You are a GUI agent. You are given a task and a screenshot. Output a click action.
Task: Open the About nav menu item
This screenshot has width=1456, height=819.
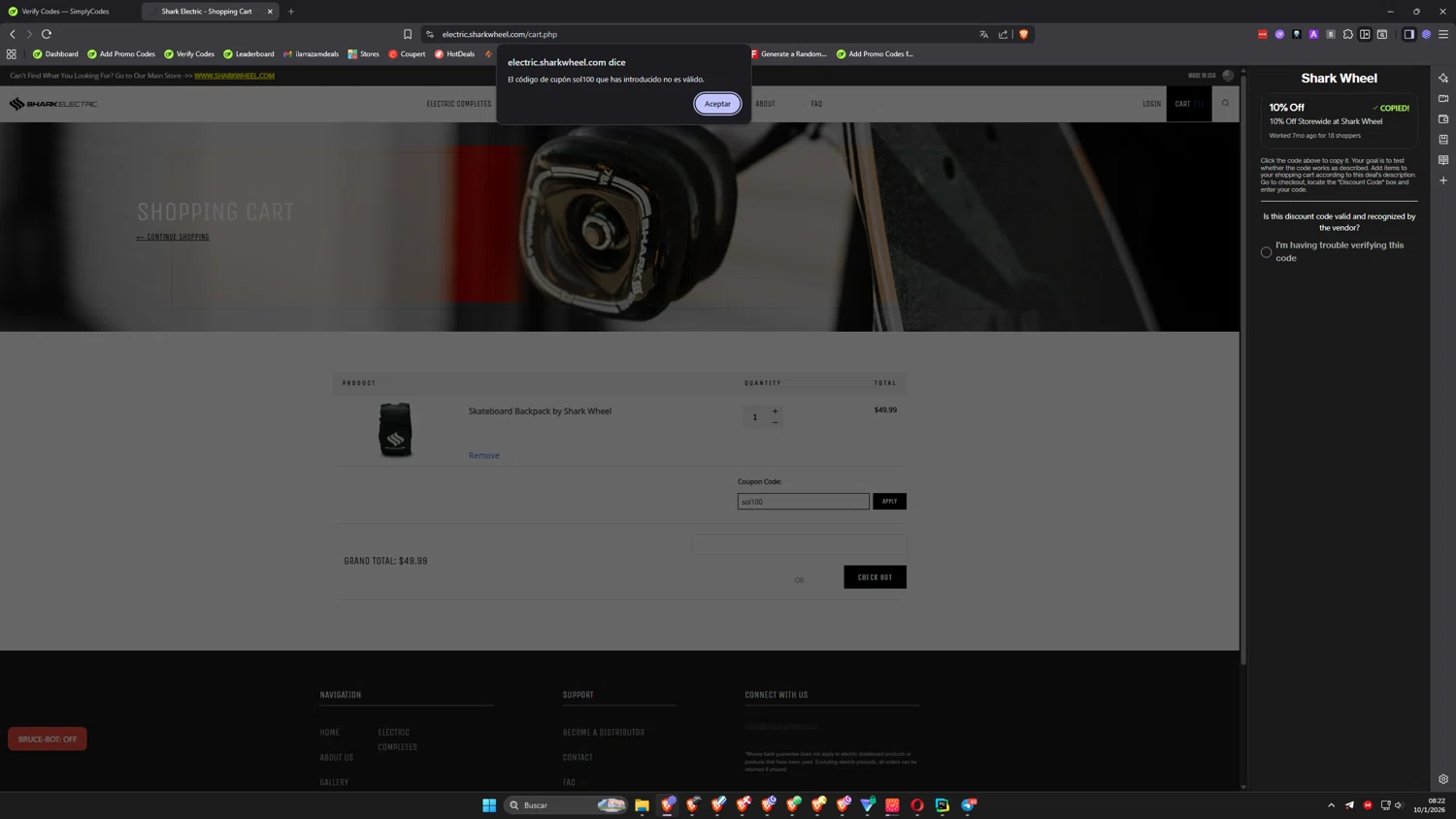pos(766,104)
